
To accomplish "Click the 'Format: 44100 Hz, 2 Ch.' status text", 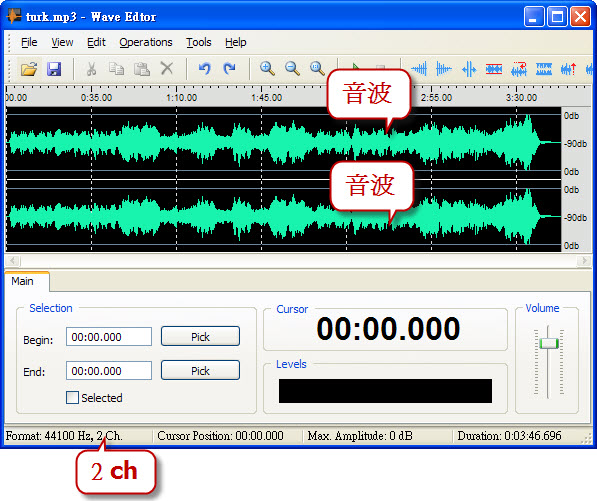I will pos(64,436).
